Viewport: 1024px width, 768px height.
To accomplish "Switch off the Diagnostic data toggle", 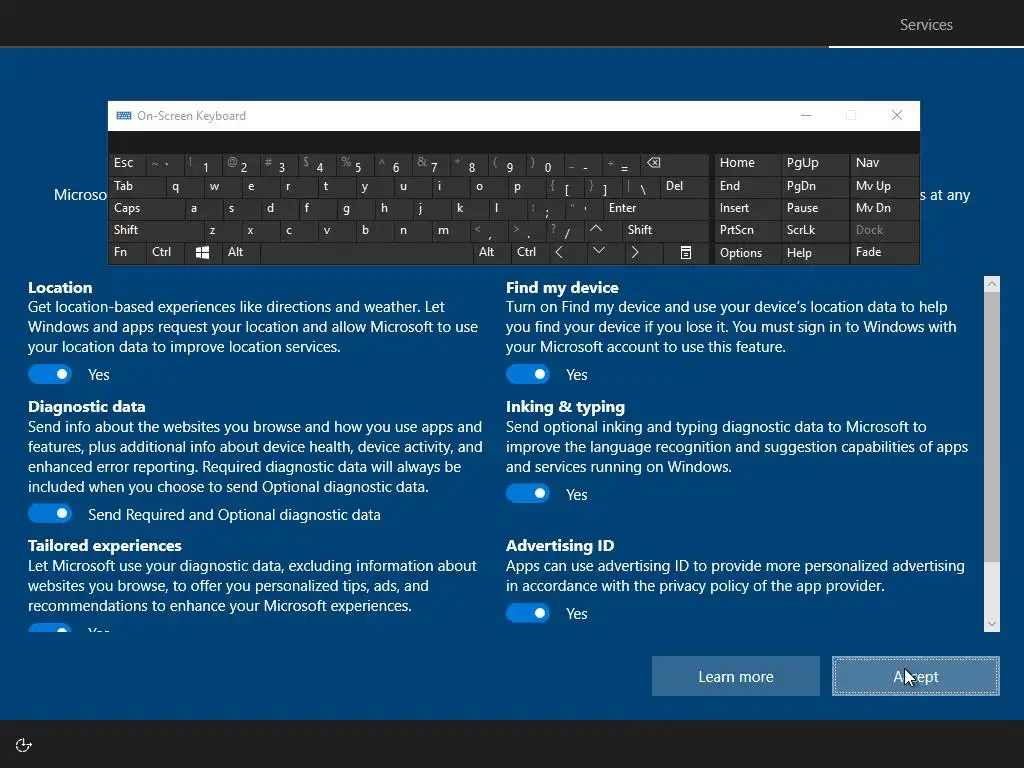I will (50, 514).
